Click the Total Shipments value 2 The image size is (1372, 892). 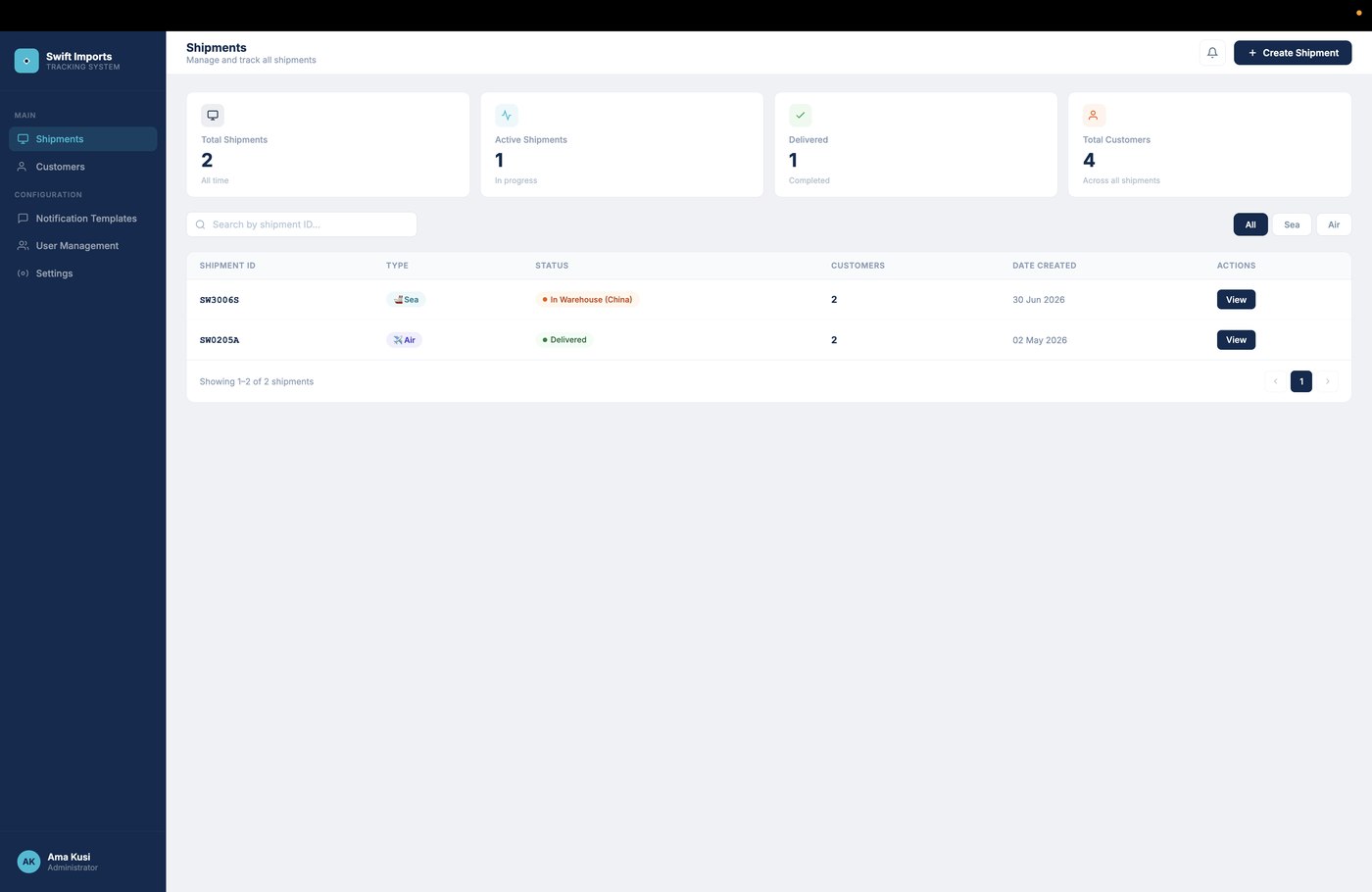(207, 160)
